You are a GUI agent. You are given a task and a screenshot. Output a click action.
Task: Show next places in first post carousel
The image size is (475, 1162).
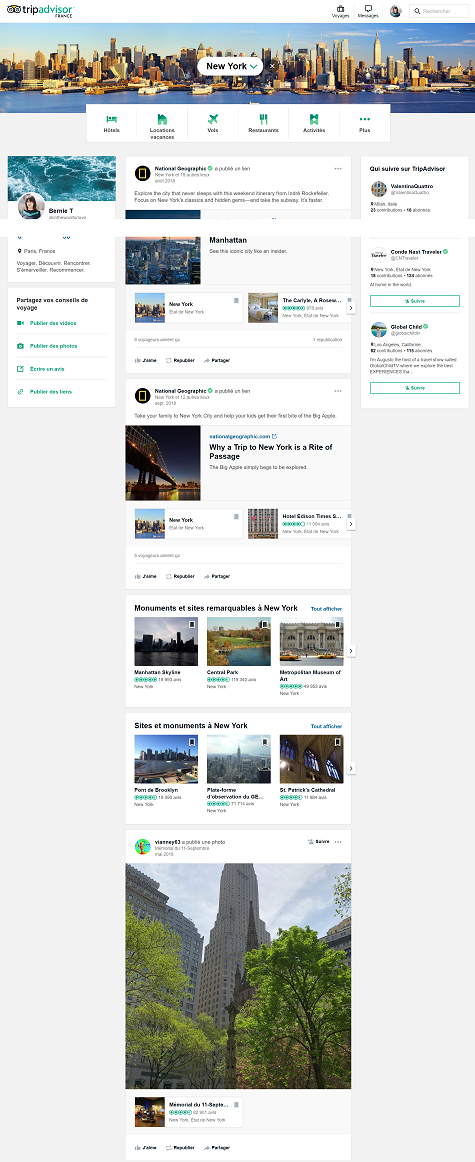(x=351, y=307)
